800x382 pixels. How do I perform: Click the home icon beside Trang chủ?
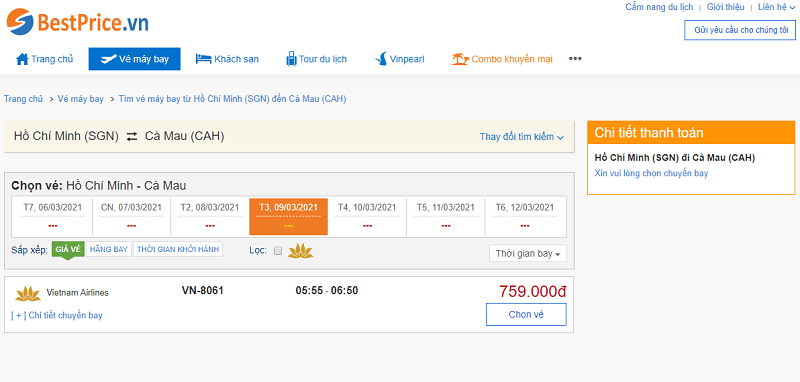coord(22,59)
